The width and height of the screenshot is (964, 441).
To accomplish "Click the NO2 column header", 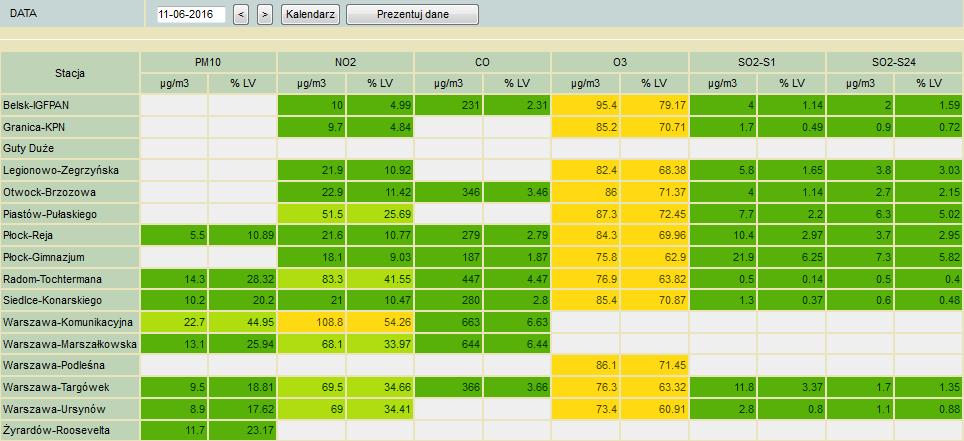I will tap(346, 63).
